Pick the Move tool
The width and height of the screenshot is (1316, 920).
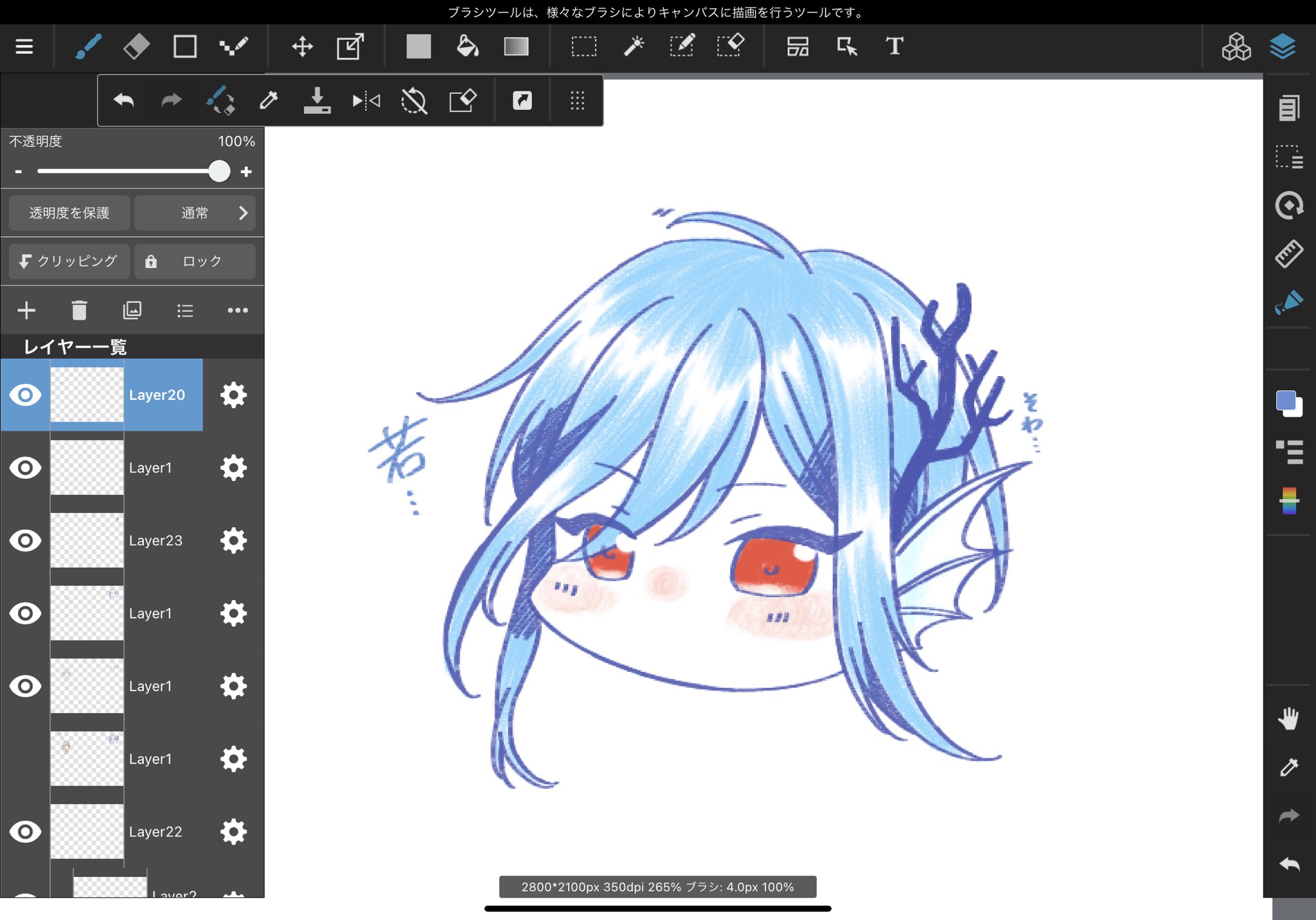tap(302, 46)
